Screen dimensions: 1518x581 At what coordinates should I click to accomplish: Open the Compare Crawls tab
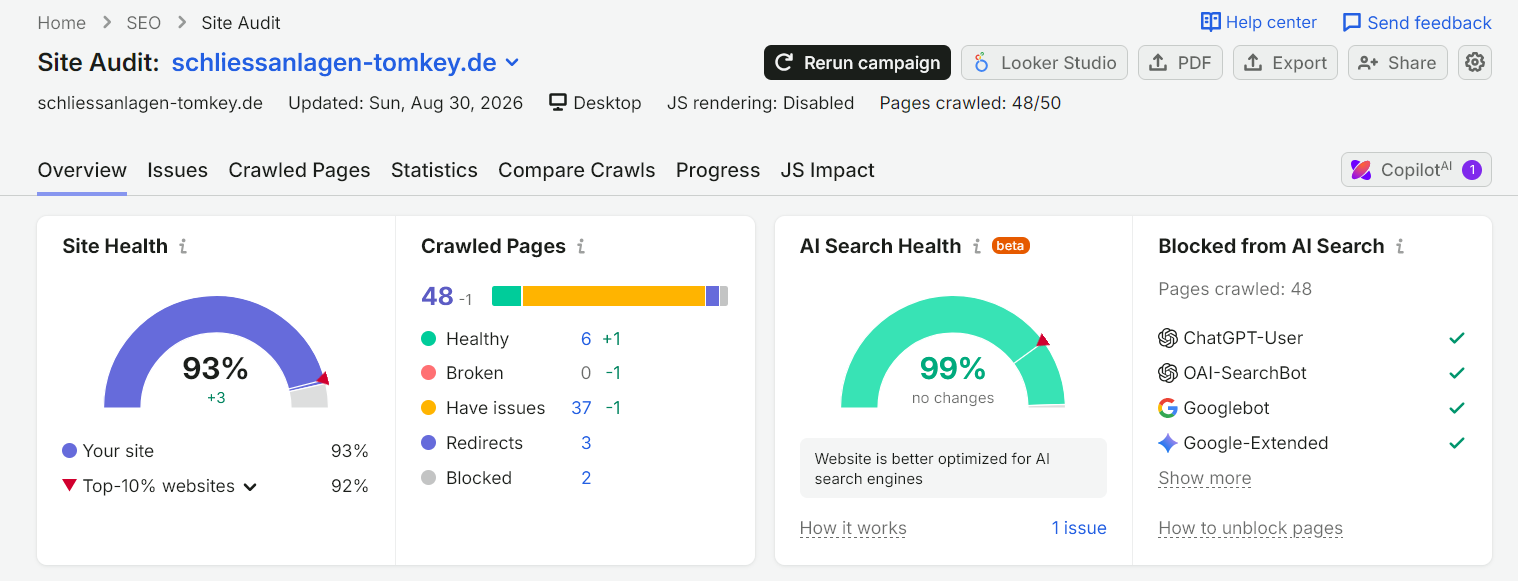576,170
